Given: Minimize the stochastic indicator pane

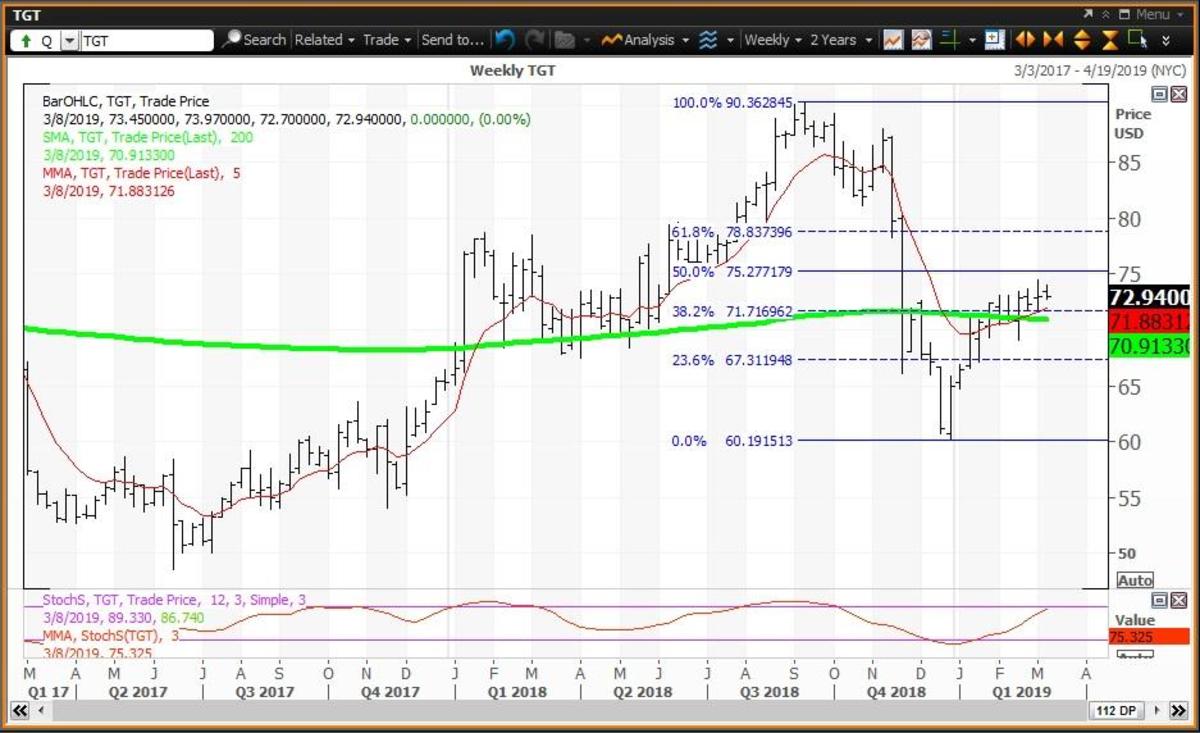Looking at the screenshot, I should tap(1160, 600).
